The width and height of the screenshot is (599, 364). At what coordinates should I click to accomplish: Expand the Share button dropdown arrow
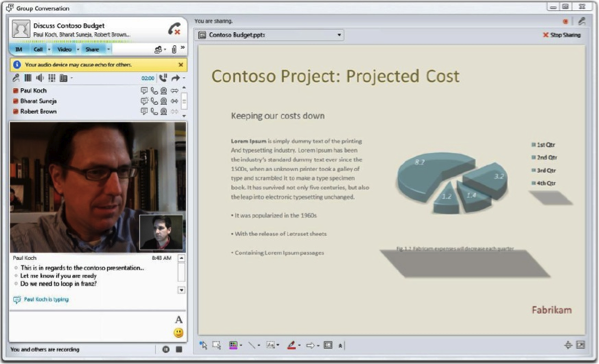coord(108,49)
